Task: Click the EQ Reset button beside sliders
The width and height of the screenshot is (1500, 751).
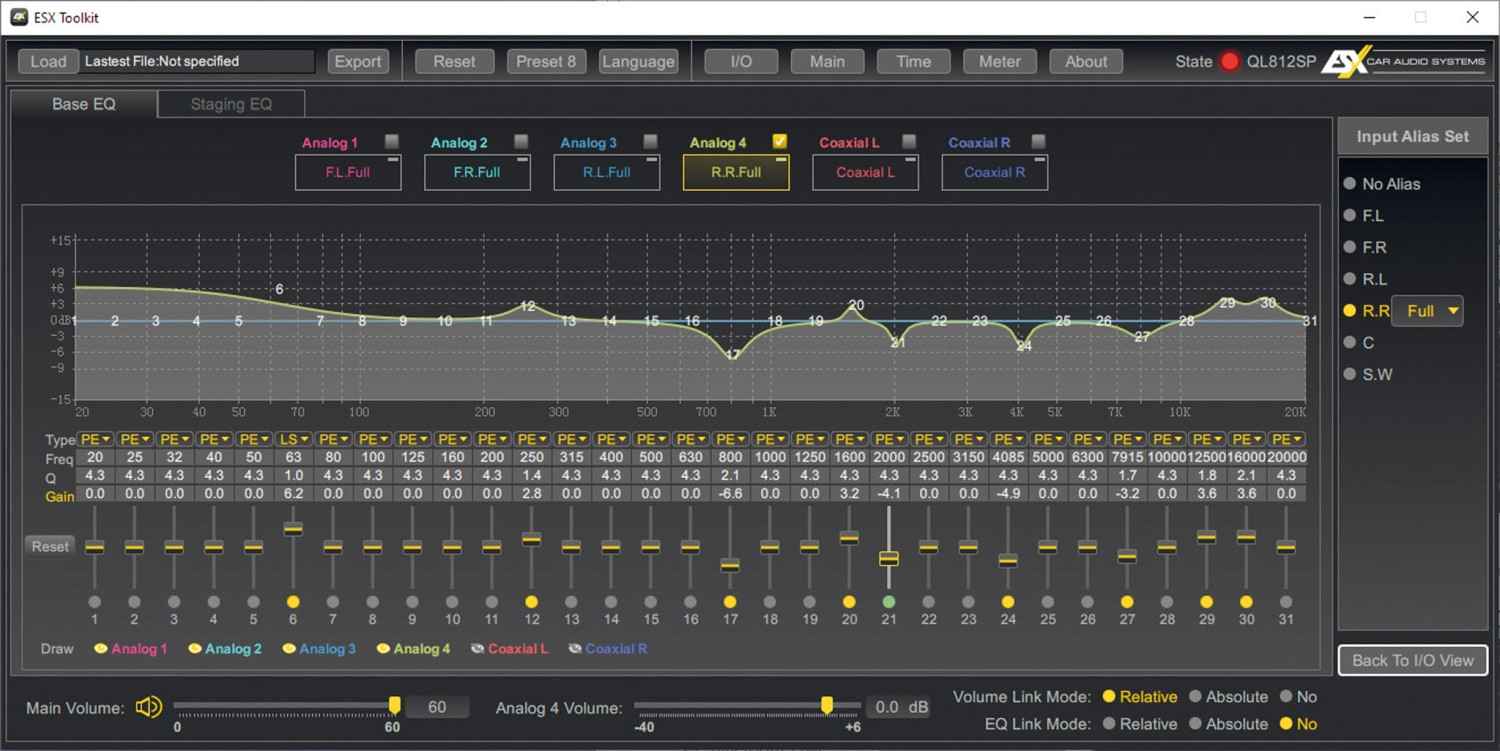Action: pyautogui.click(x=50, y=546)
